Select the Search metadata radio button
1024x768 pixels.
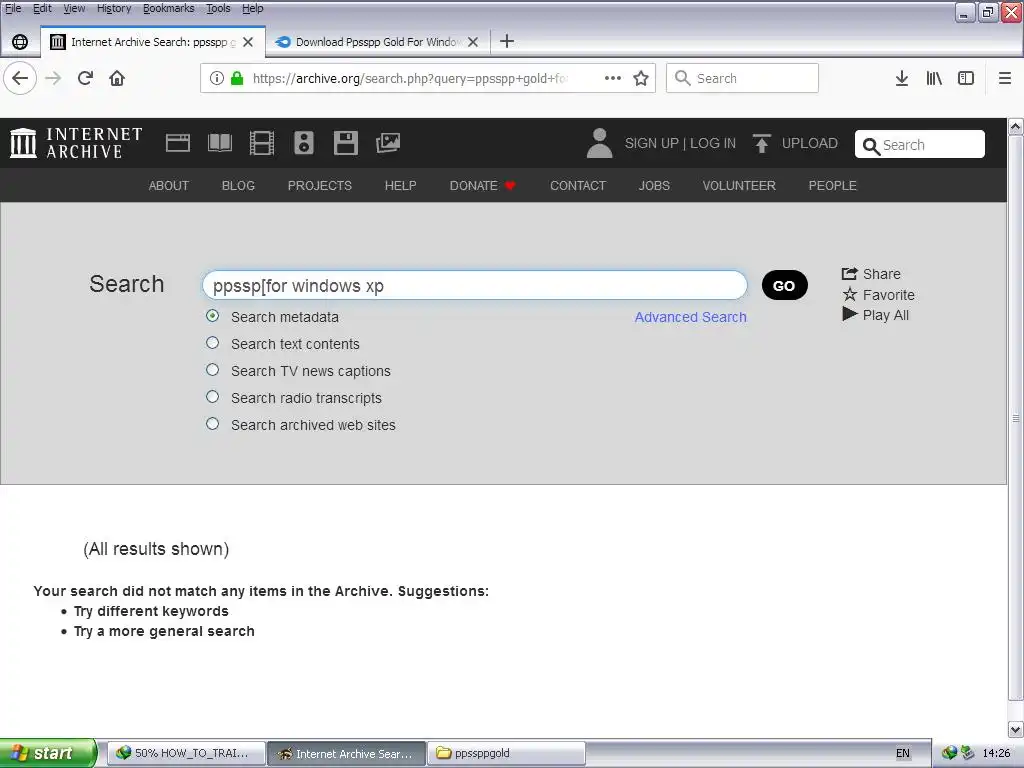click(x=212, y=316)
